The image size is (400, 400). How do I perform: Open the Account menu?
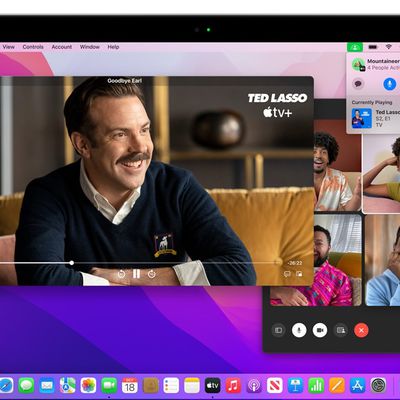pyautogui.click(x=62, y=47)
